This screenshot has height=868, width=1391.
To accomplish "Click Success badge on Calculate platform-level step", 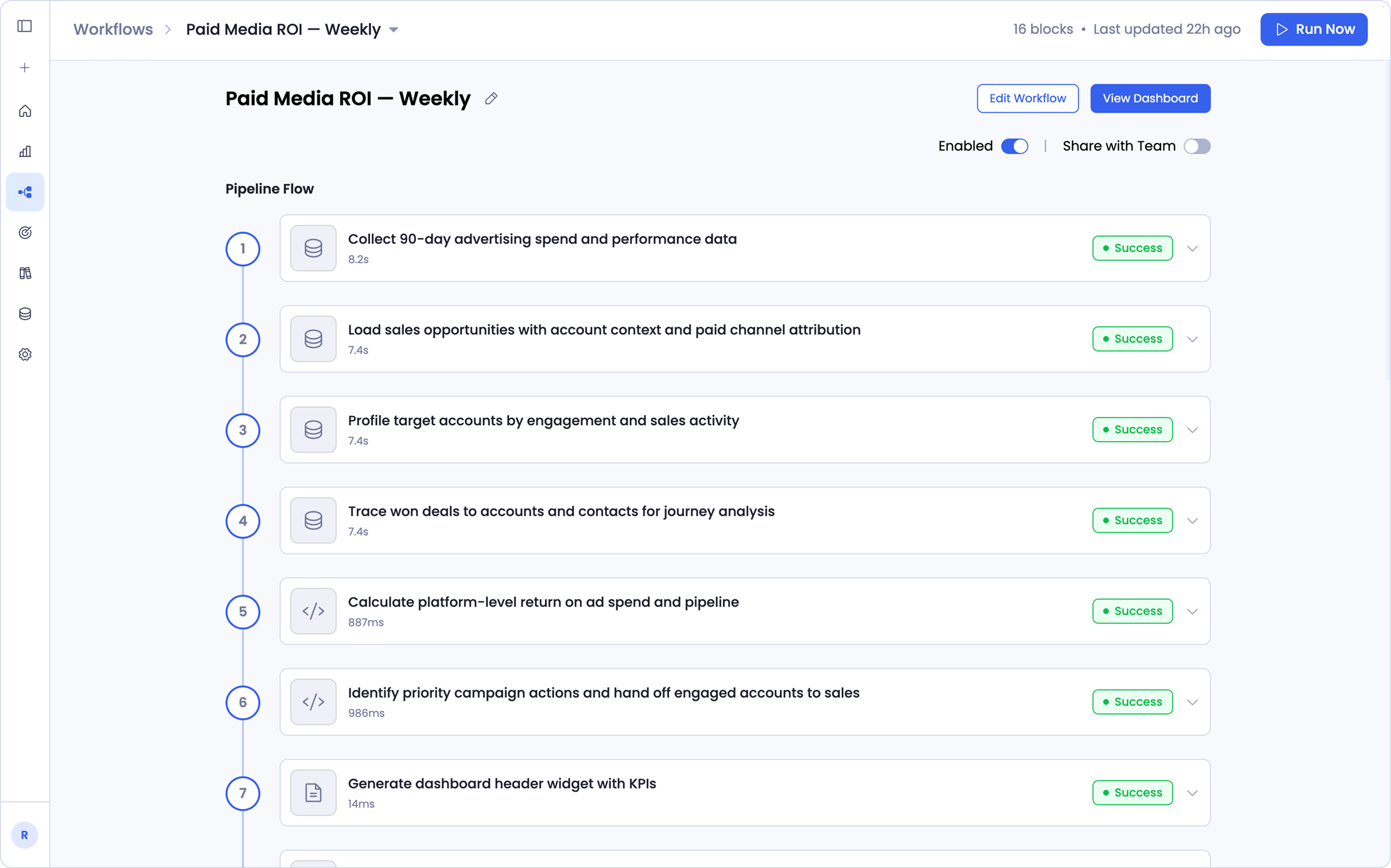I will tap(1133, 611).
